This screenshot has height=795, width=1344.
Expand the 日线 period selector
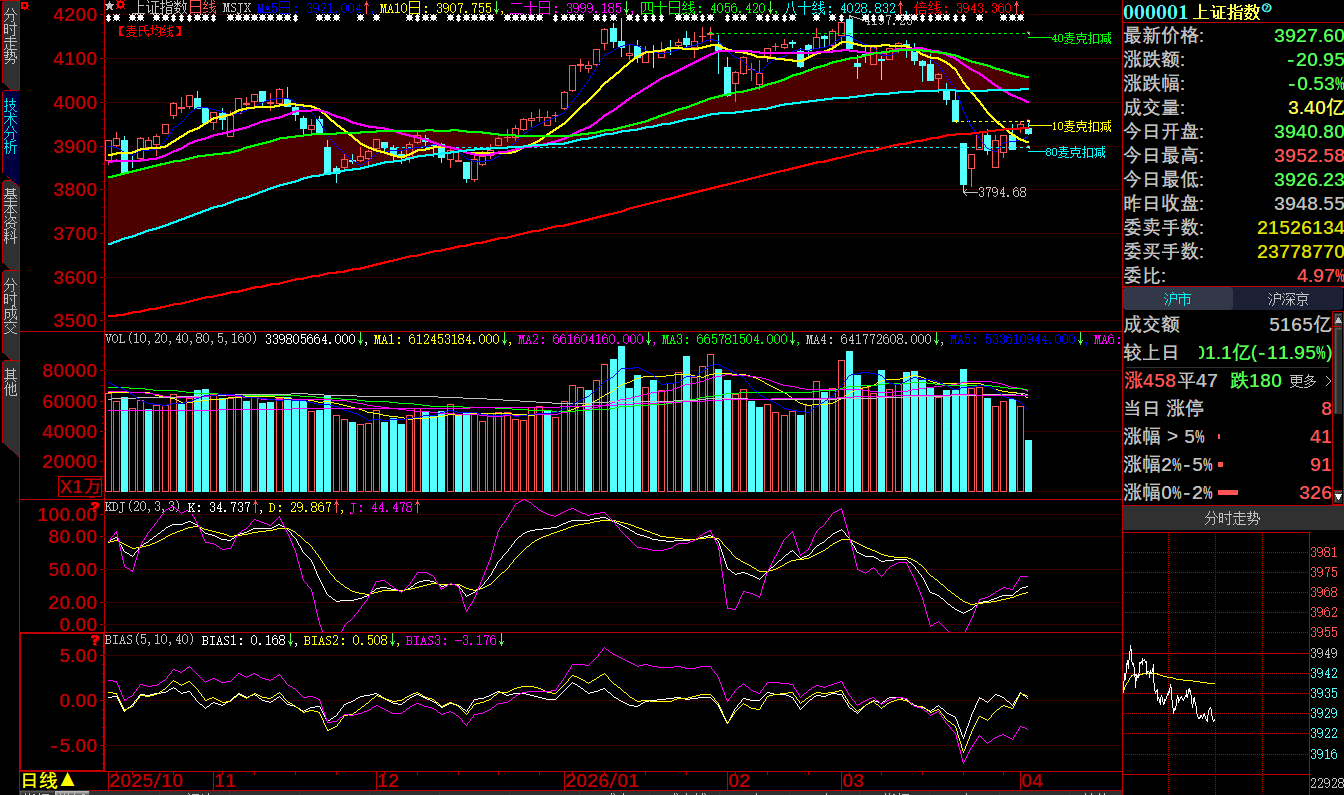click(48, 780)
